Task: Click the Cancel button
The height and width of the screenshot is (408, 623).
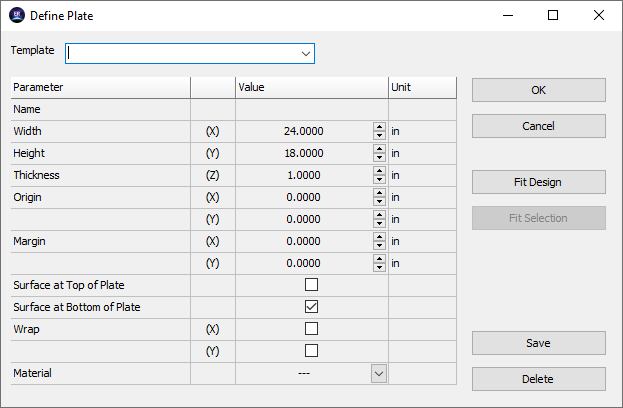Action: (538, 126)
